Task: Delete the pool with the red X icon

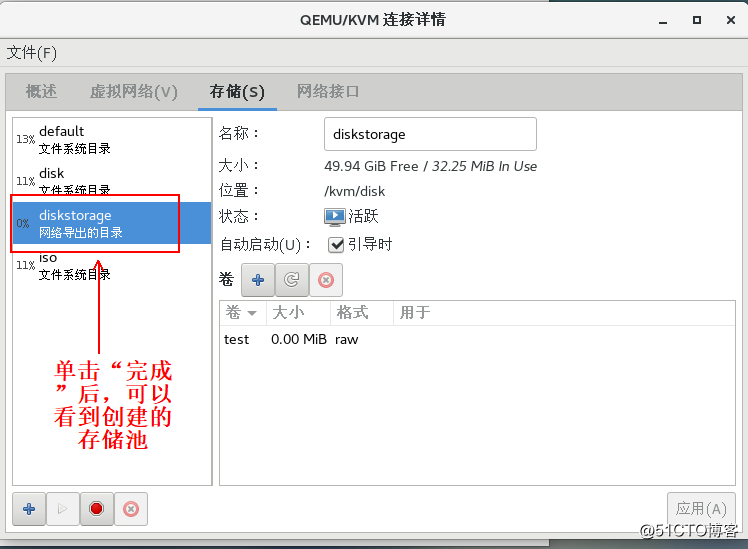Action: click(x=131, y=509)
